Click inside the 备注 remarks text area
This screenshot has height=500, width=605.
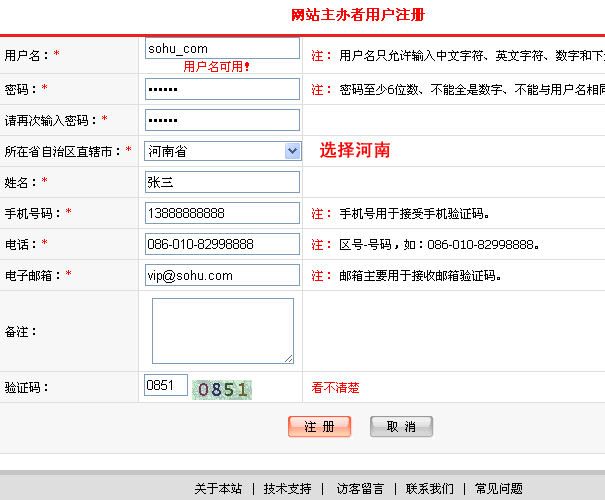coord(222,330)
